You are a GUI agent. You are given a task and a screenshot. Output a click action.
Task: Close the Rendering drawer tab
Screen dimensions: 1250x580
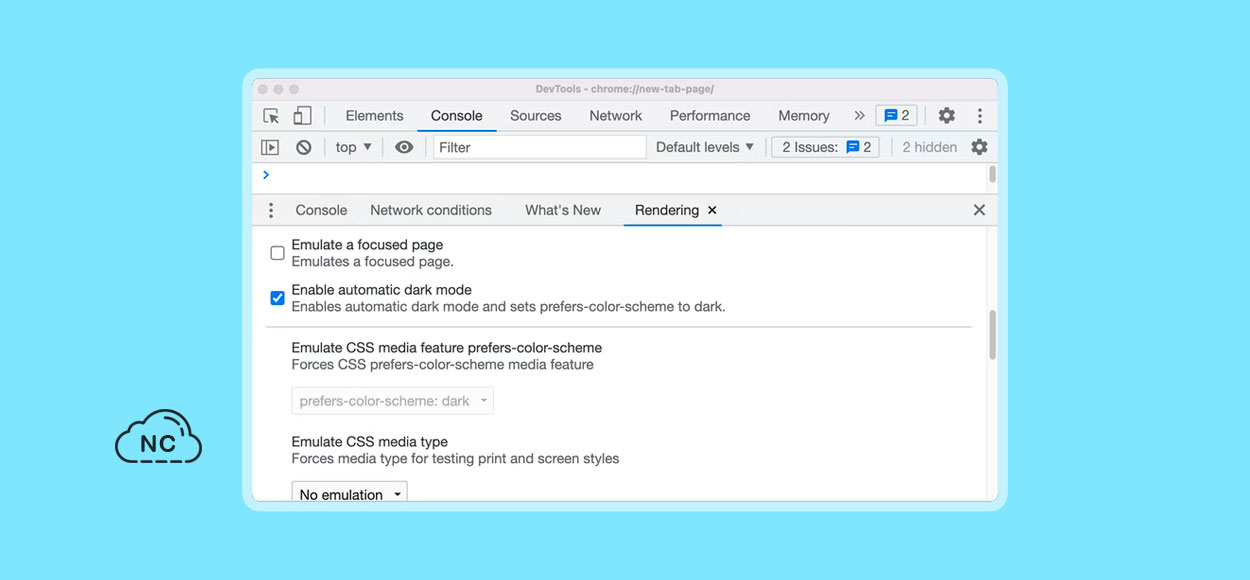pos(712,210)
